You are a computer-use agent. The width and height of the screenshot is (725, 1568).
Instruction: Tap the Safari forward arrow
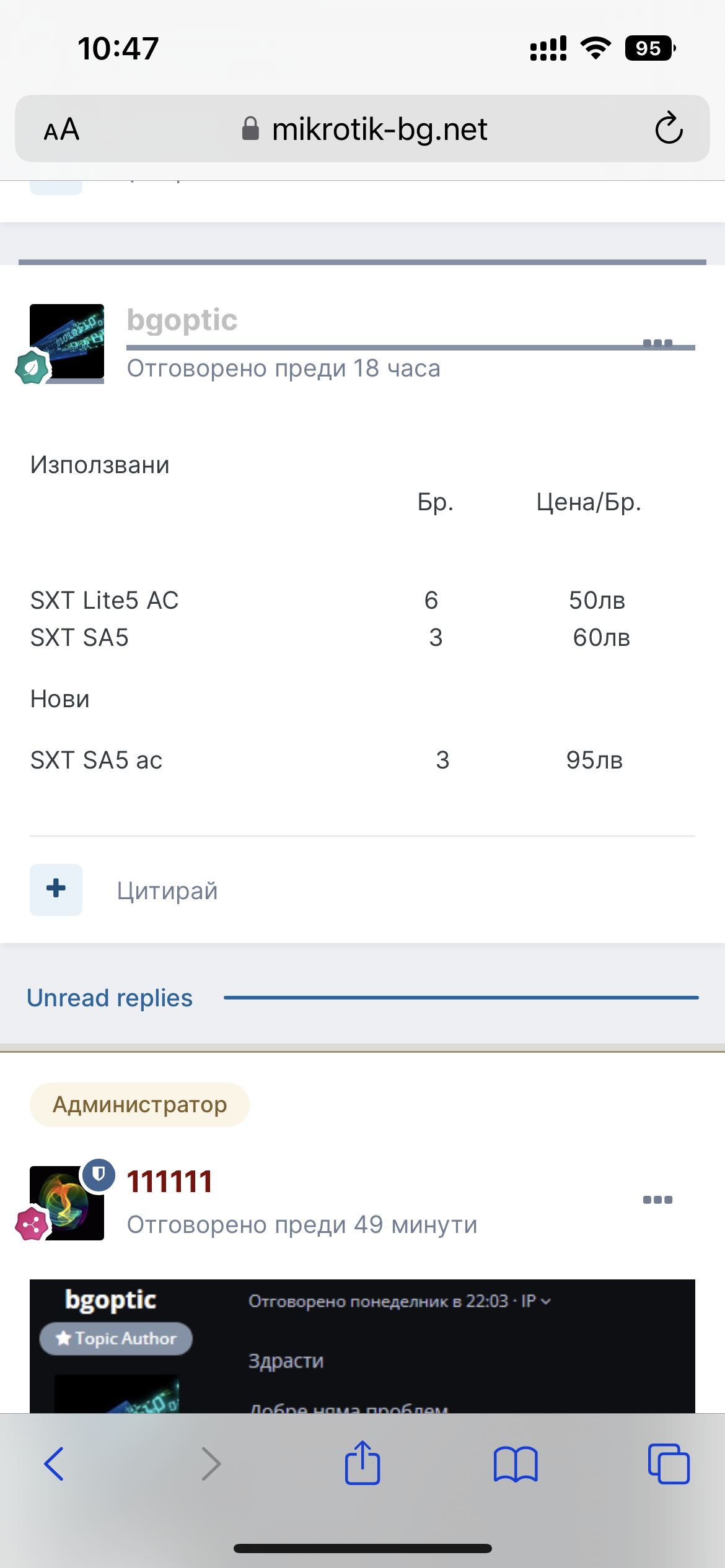[x=211, y=1464]
